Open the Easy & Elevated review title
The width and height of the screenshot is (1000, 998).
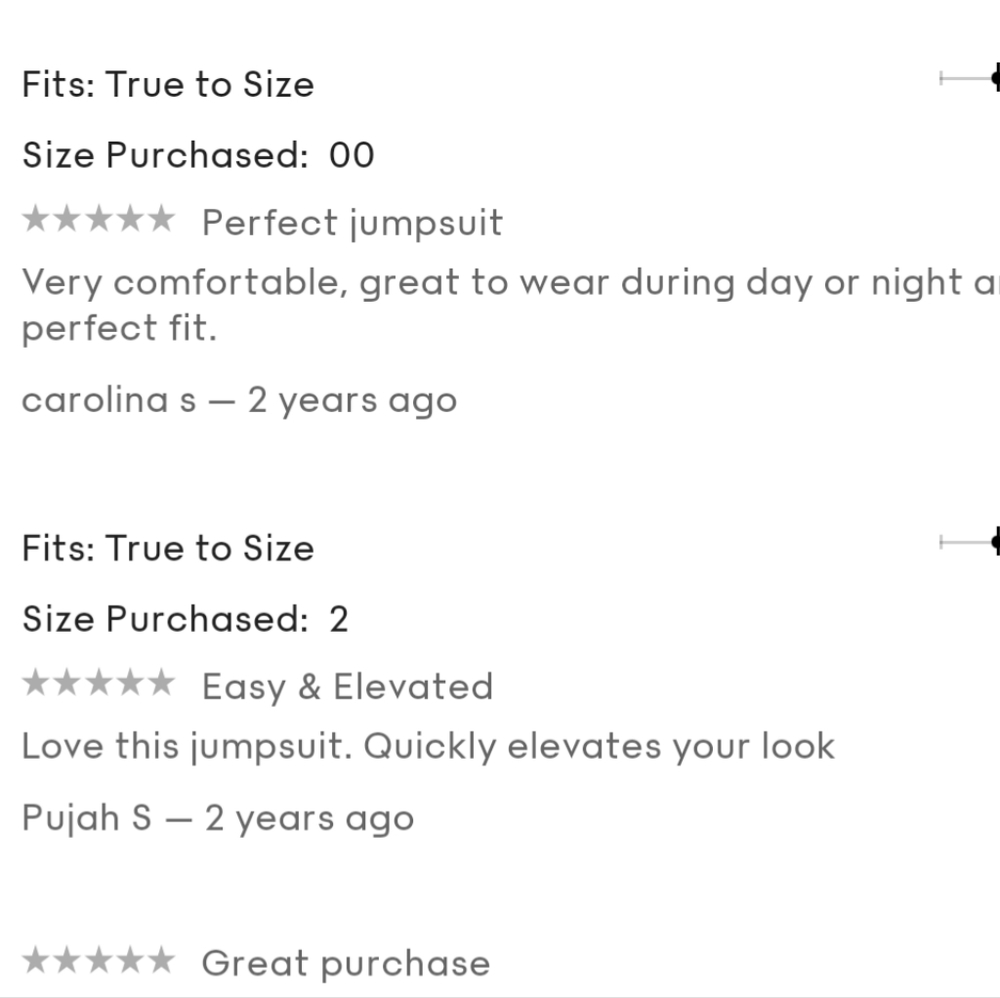coord(347,687)
